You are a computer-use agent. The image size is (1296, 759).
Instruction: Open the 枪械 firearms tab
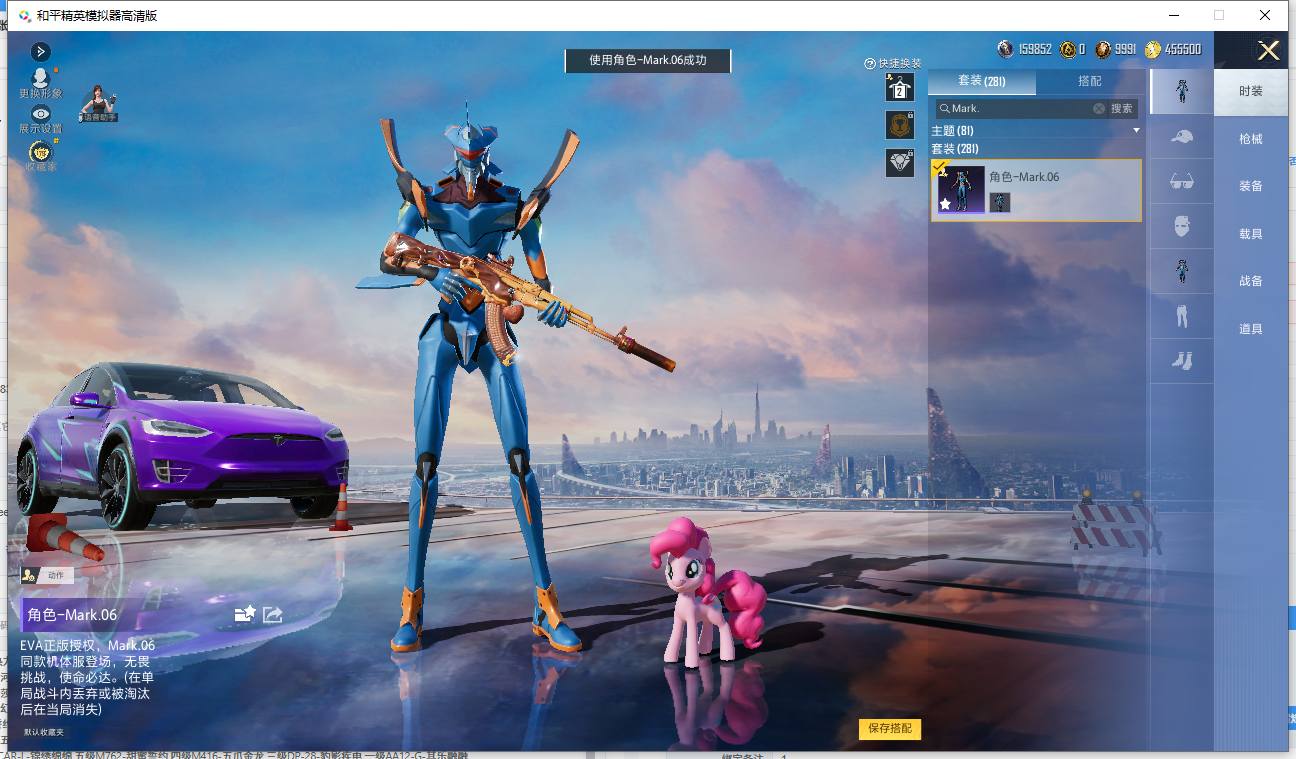(1251, 139)
